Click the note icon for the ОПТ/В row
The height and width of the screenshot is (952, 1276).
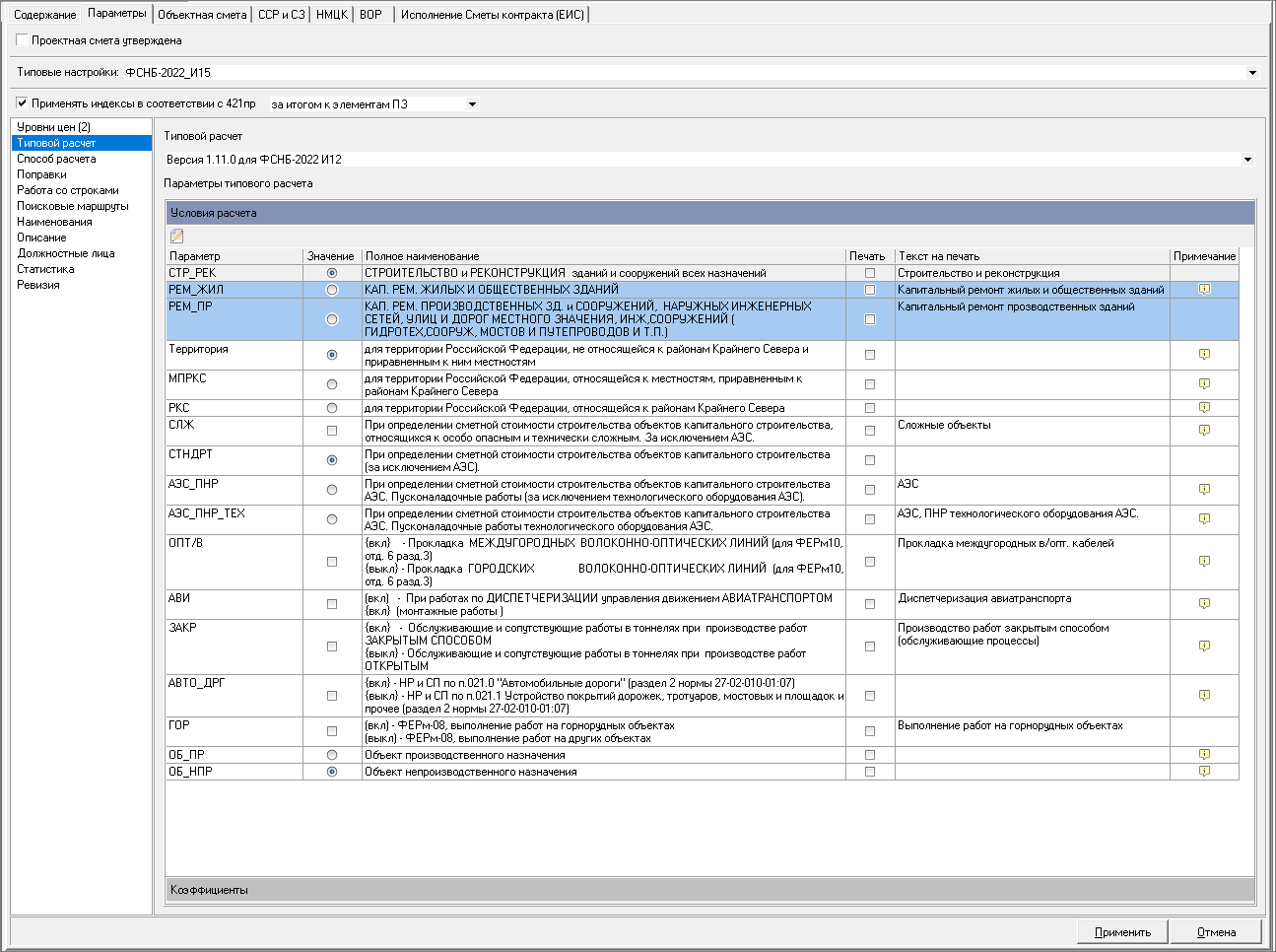1204,562
